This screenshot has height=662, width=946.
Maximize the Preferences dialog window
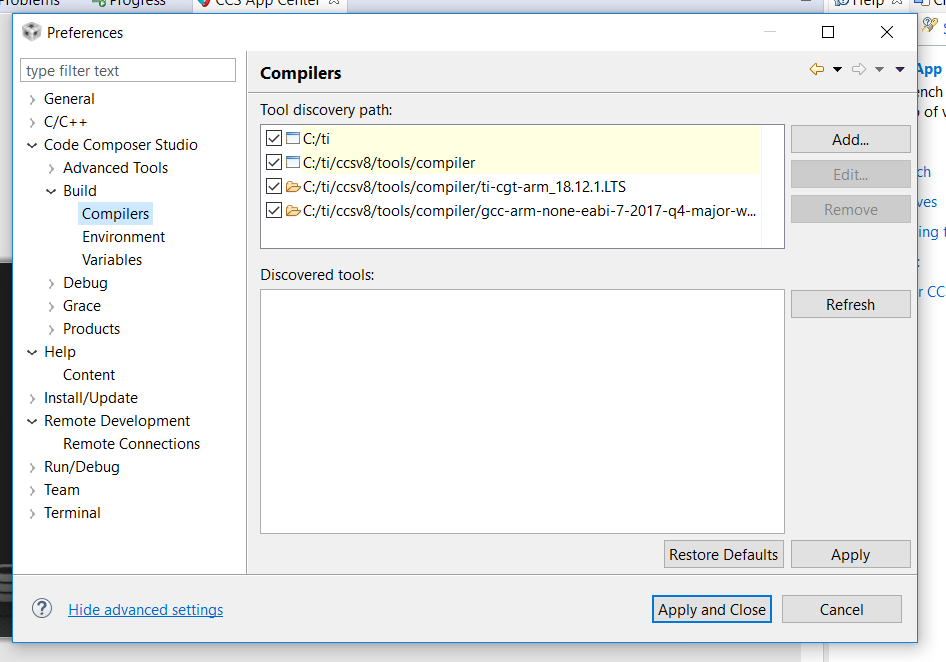(828, 32)
